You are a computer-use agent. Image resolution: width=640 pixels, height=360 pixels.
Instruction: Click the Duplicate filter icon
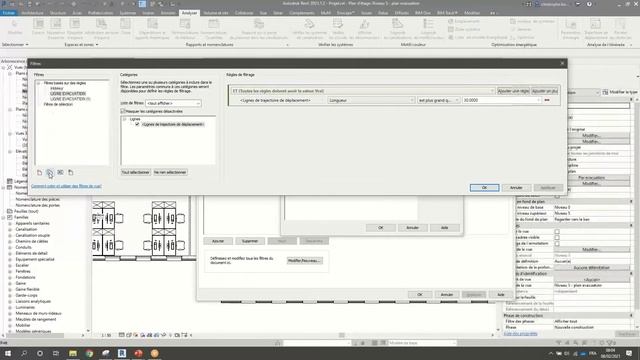coord(49,173)
